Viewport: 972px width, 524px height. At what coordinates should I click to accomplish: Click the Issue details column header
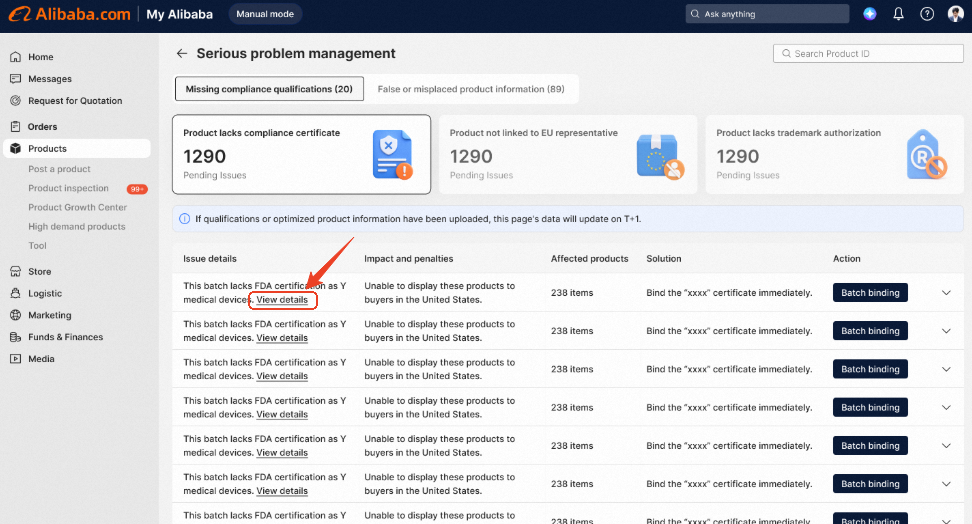[210, 259]
